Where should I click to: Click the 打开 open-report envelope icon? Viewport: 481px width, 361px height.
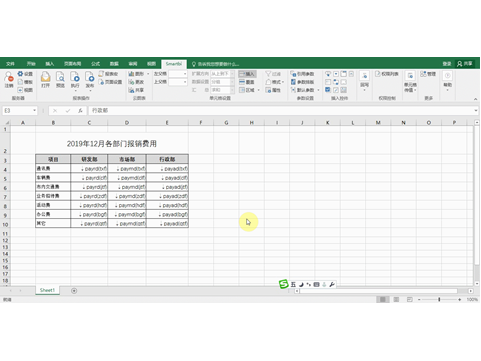click(45, 77)
